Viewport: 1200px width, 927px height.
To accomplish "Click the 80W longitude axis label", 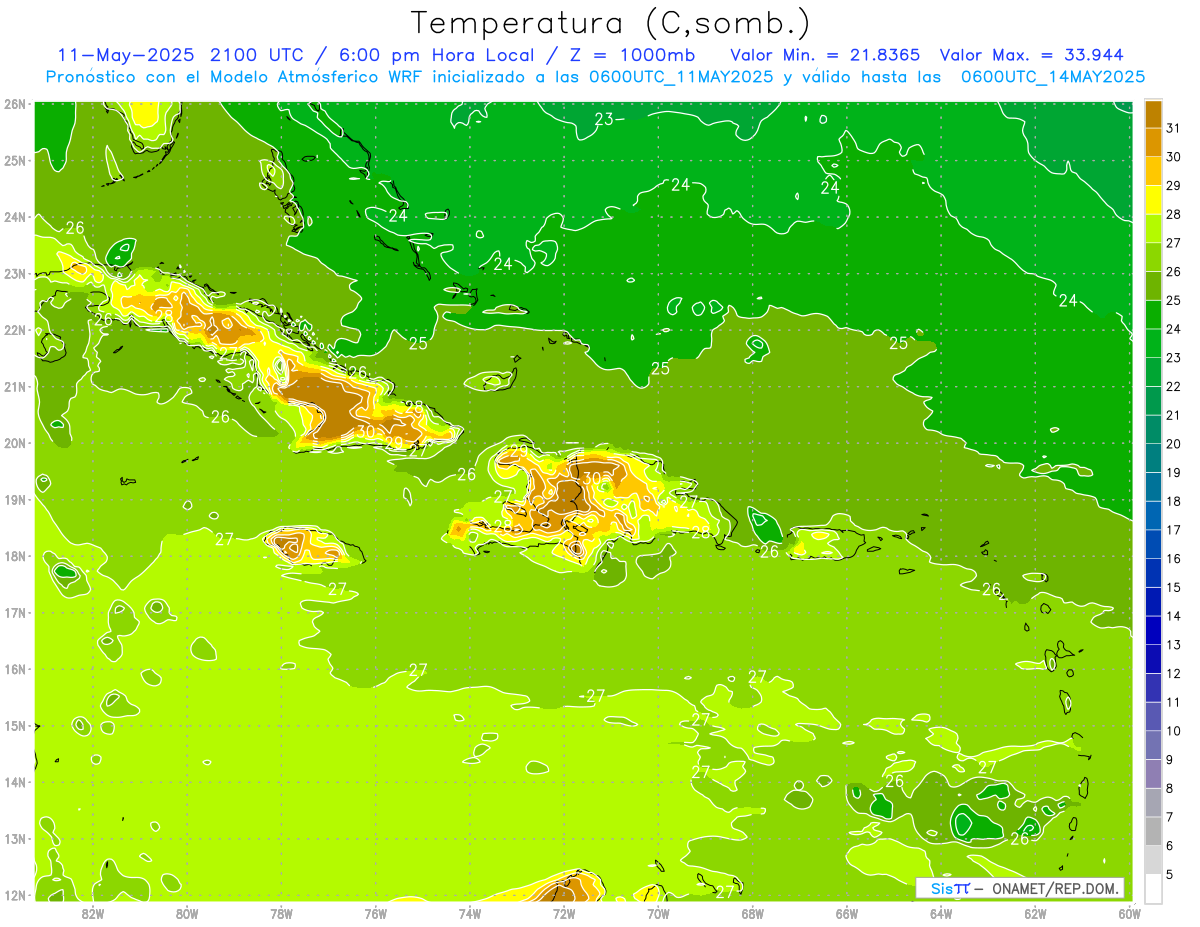I will (187, 913).
